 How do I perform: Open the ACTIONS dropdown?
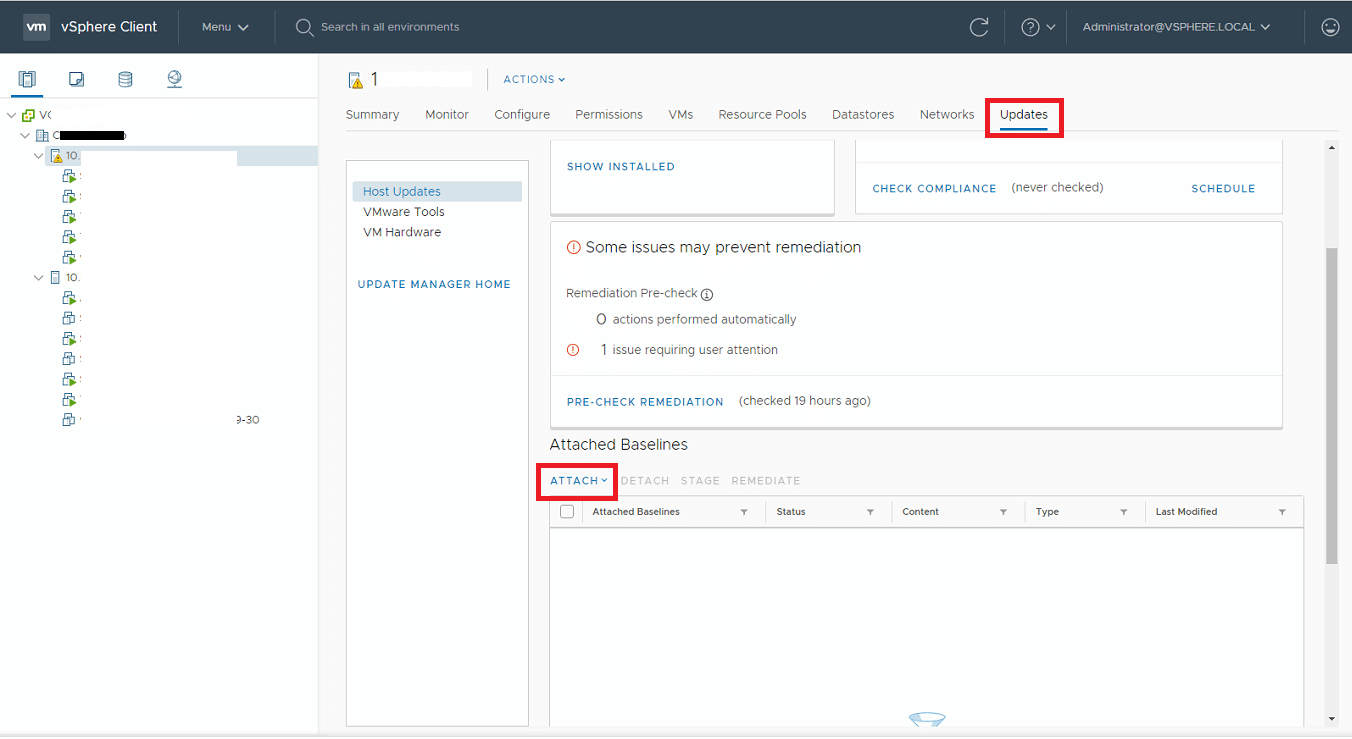tap(534, 79)
